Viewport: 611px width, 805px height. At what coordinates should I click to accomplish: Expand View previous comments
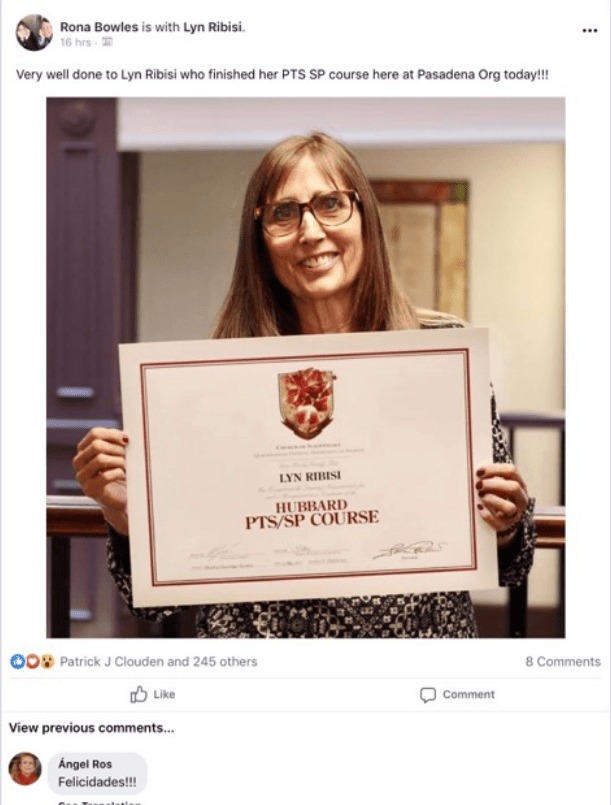point(91,728)
